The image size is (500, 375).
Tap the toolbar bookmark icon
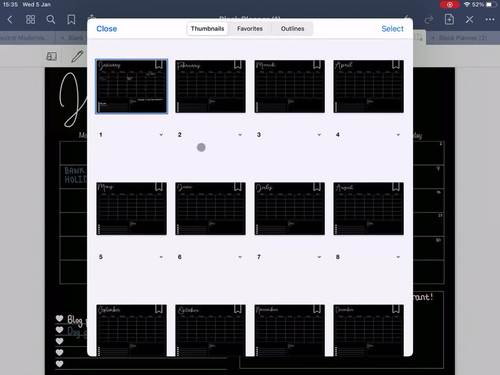(x=71, y=20)
